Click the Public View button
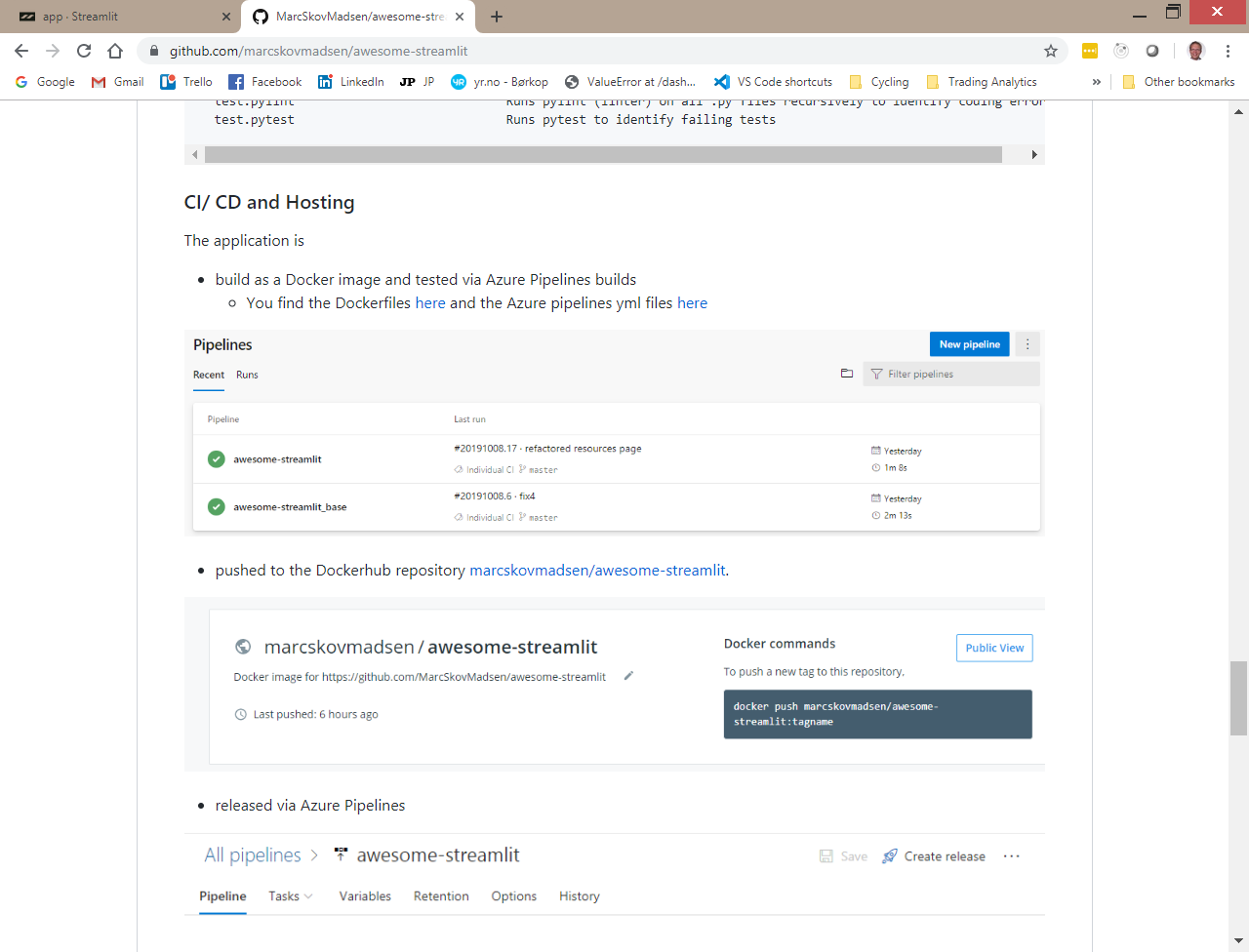Image resolution: width=1249 pixels, height=952 pixels. coord(994,648)
